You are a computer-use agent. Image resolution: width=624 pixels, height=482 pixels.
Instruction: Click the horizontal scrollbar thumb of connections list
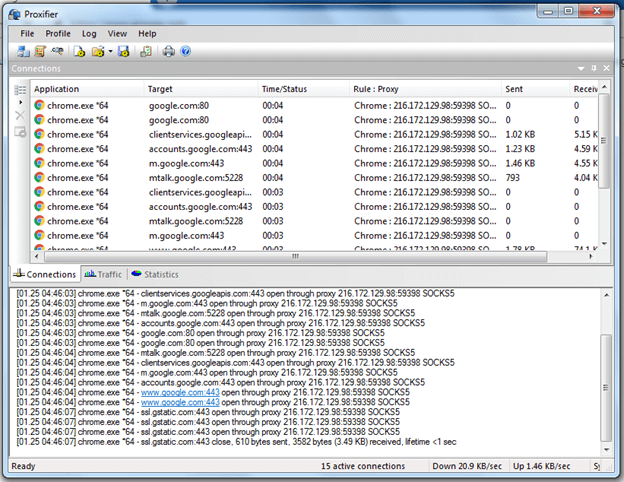pos(295,257)
